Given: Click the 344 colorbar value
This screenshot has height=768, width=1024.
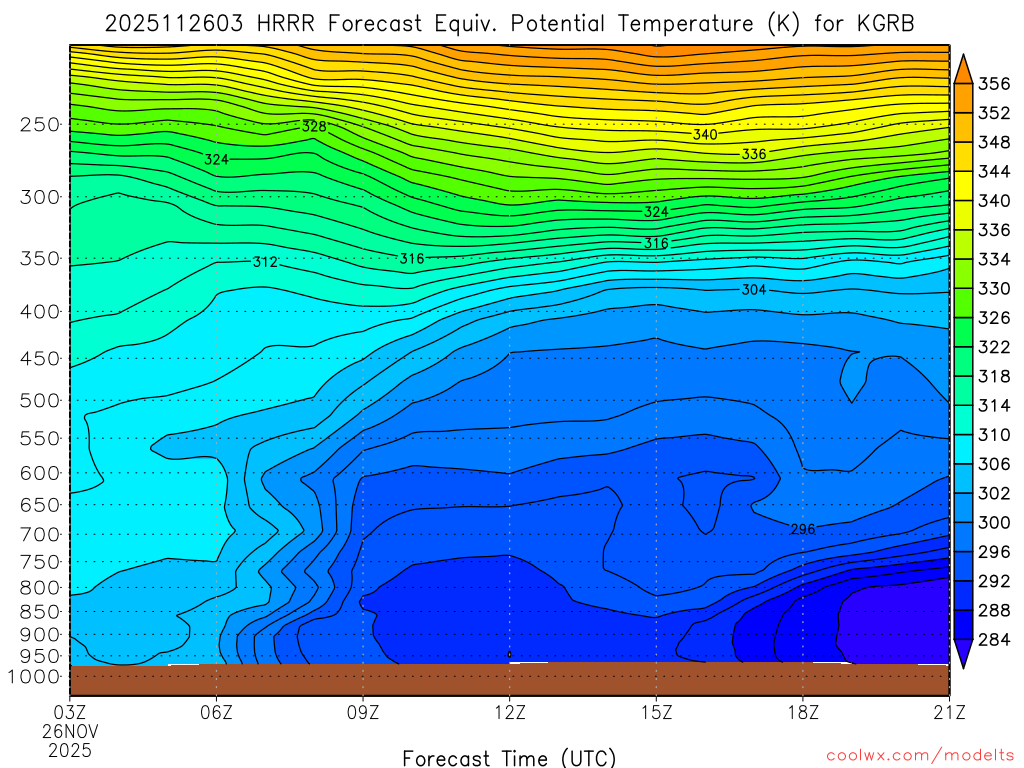Looking at the screenshot, I should pos(994,172).
